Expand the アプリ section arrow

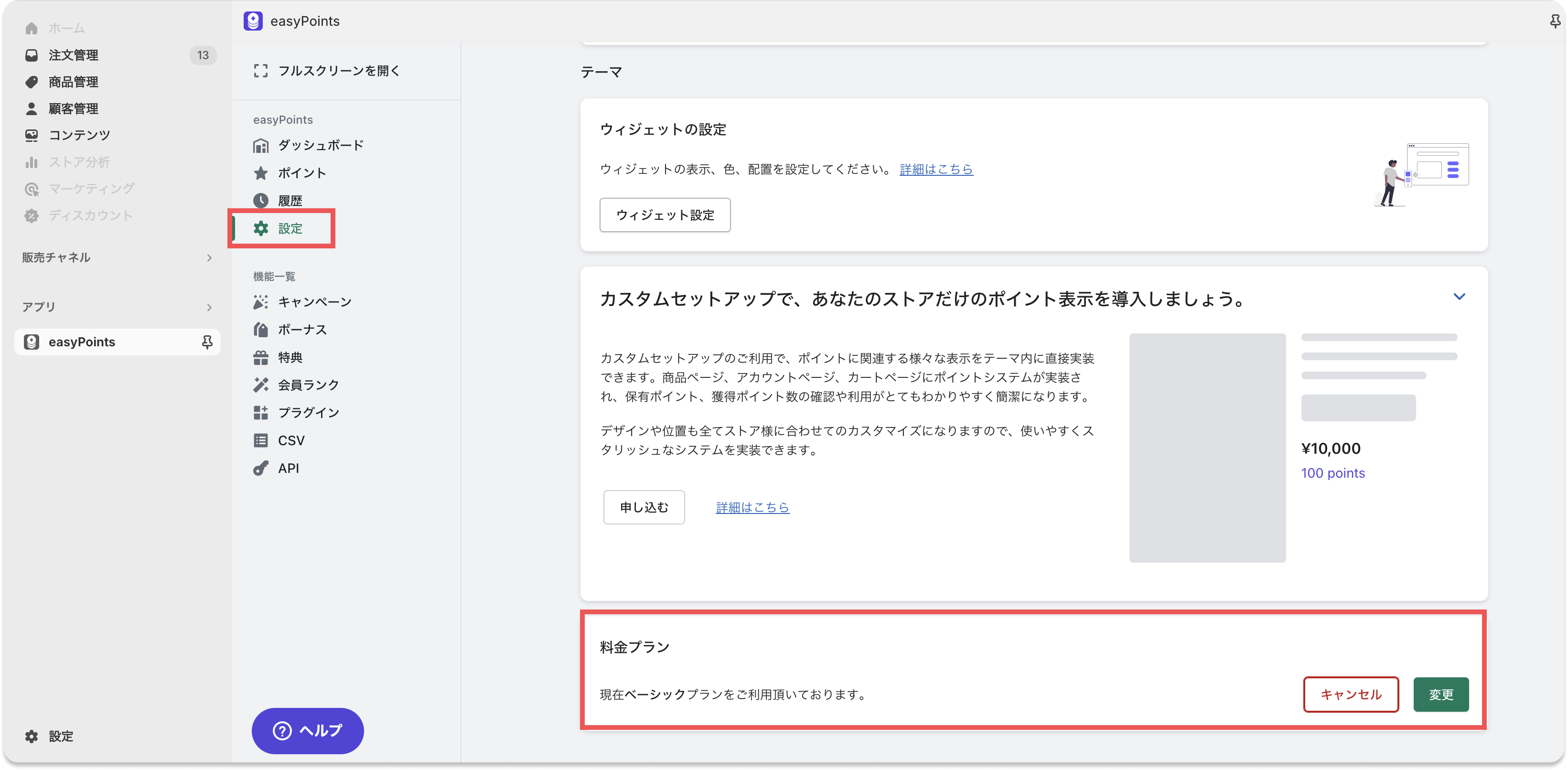pyautogui.click(x=209, y=308)
